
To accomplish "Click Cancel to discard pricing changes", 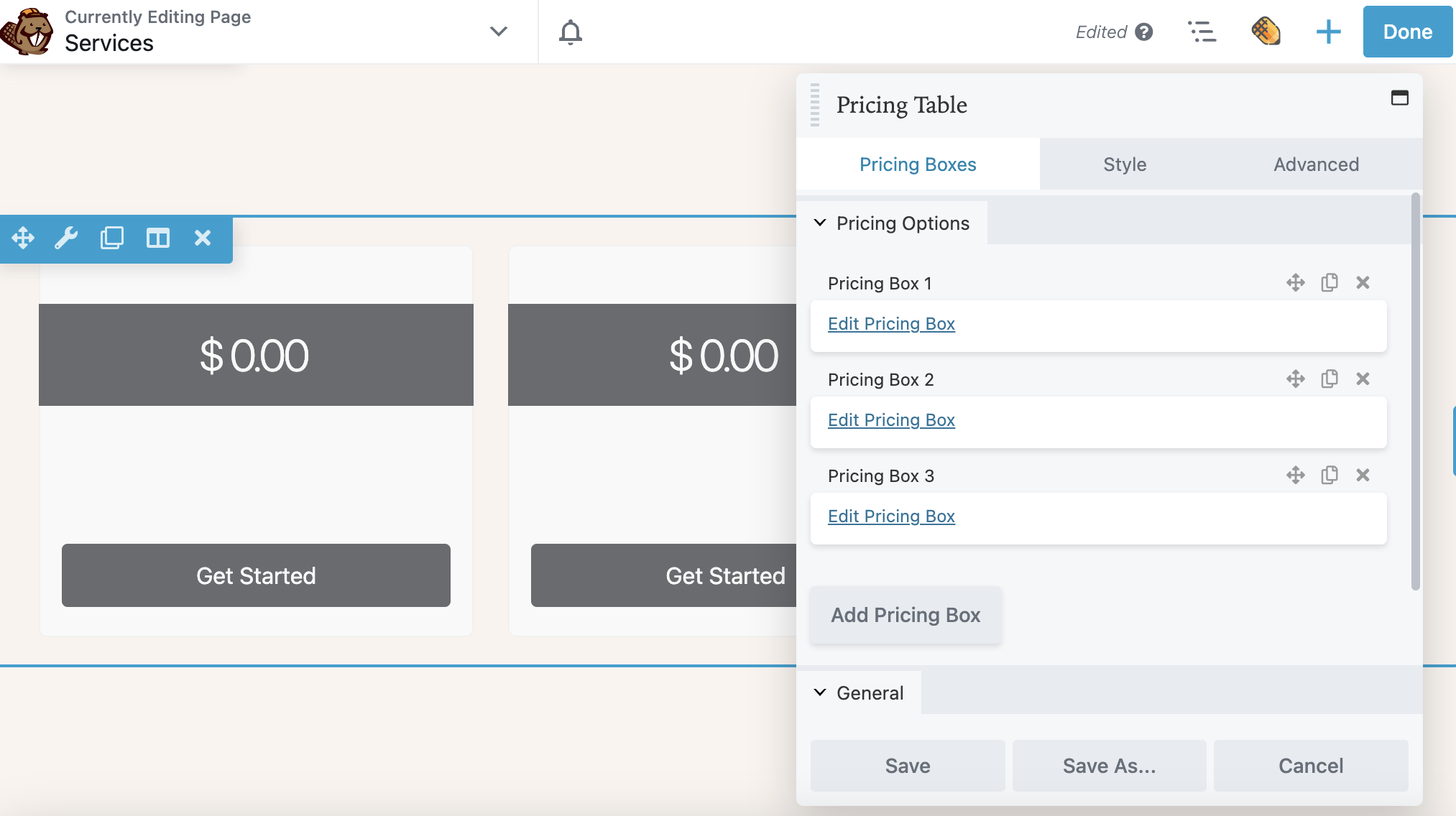I will pyautogui.click(x=1311, y=765).
